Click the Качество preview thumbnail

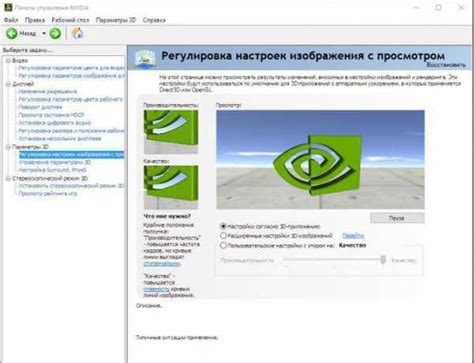pyautogui.click(x=171, y=187)
